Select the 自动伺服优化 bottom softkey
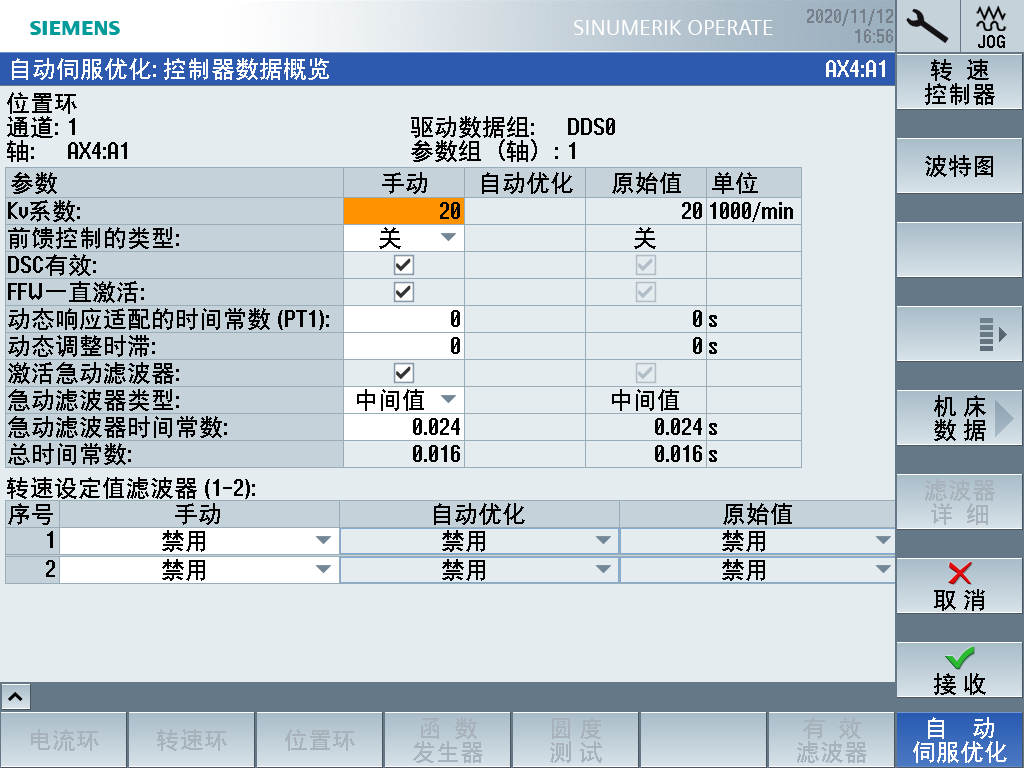Screen dimensions: 1024x768 pos(959,740)
